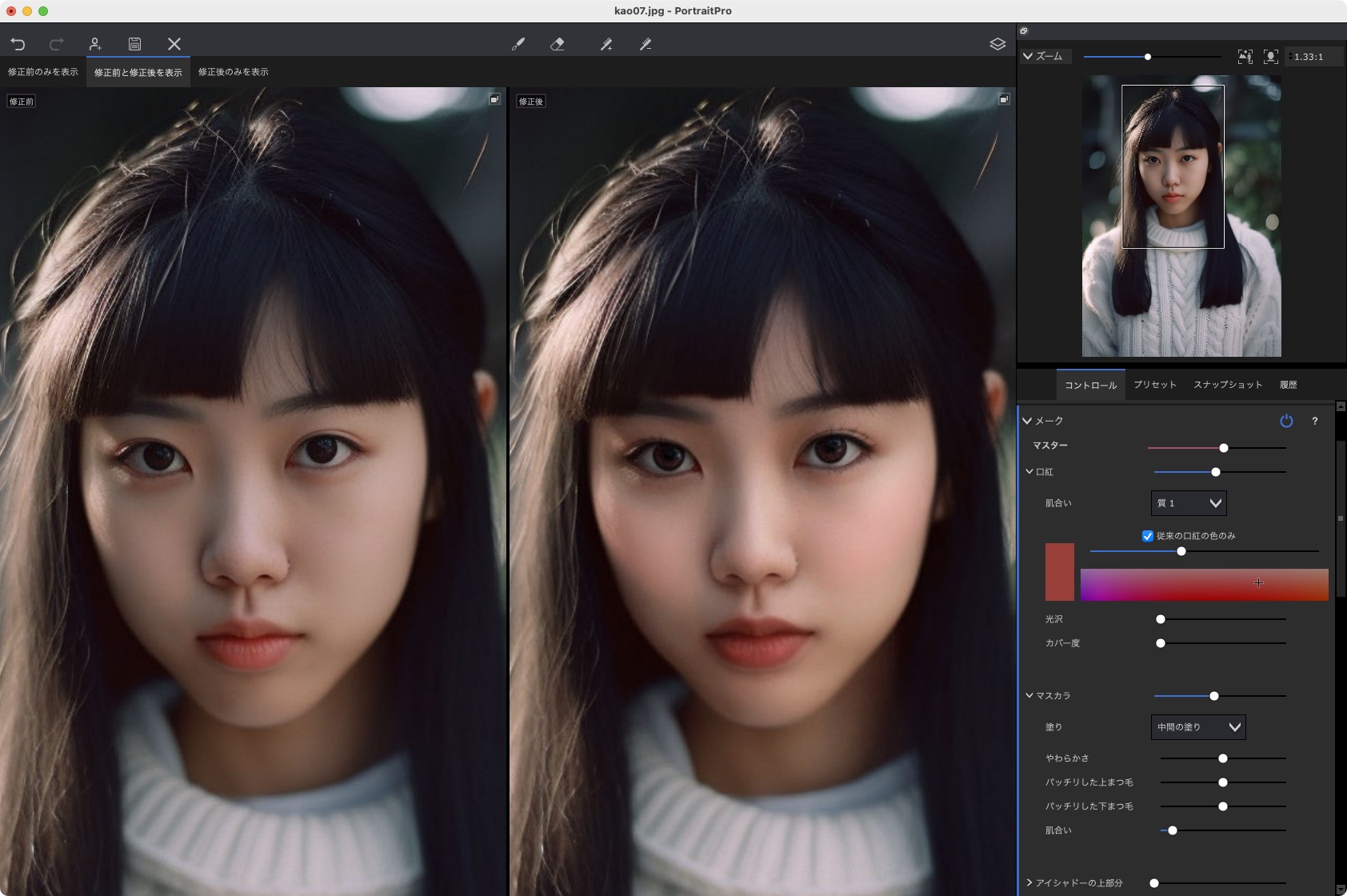Select the wand tool with minus sign
Viewport: 1347px width, 896px height.
pos(646,45)
